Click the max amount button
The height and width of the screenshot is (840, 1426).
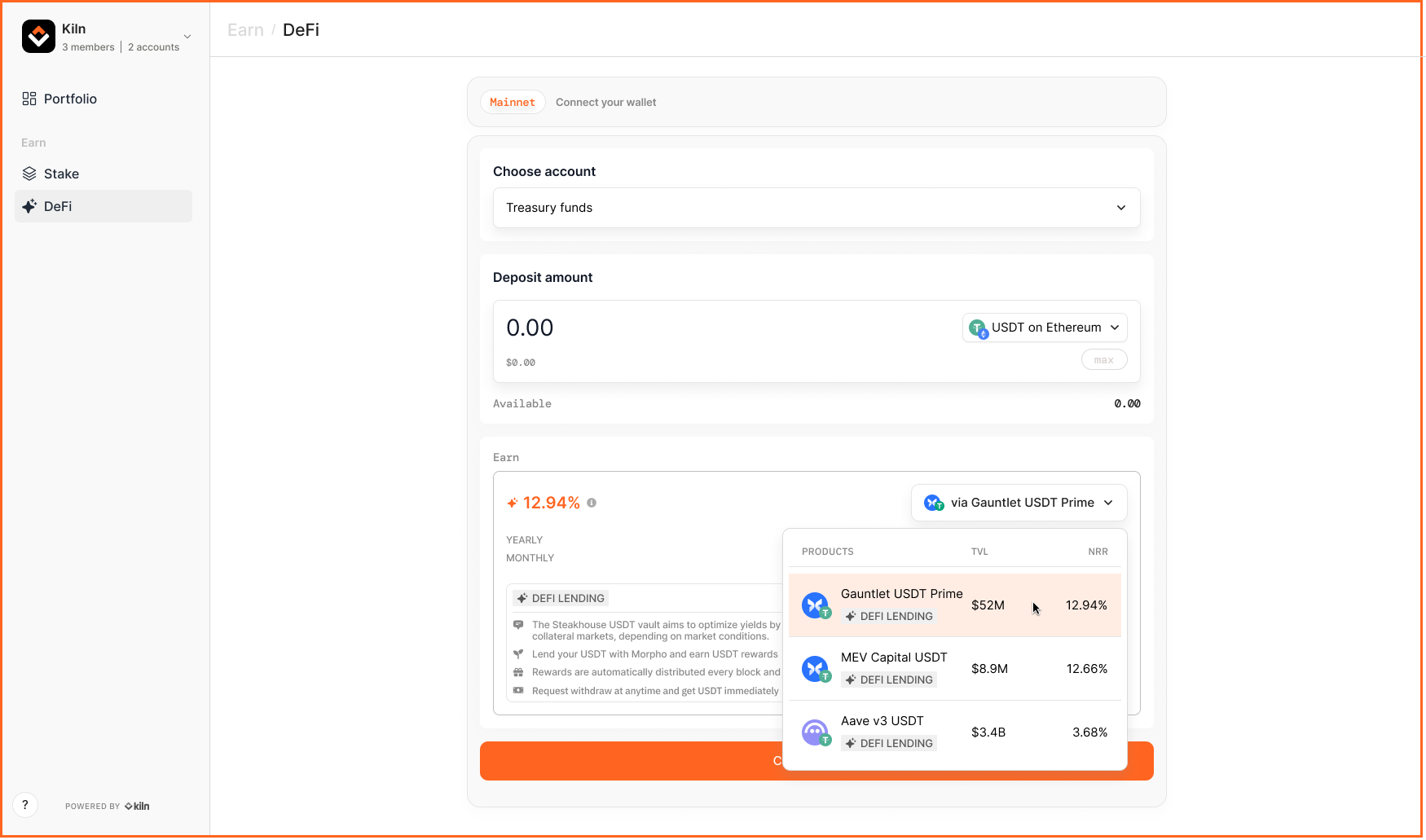pyautogui.click(x=1104, y=359)
